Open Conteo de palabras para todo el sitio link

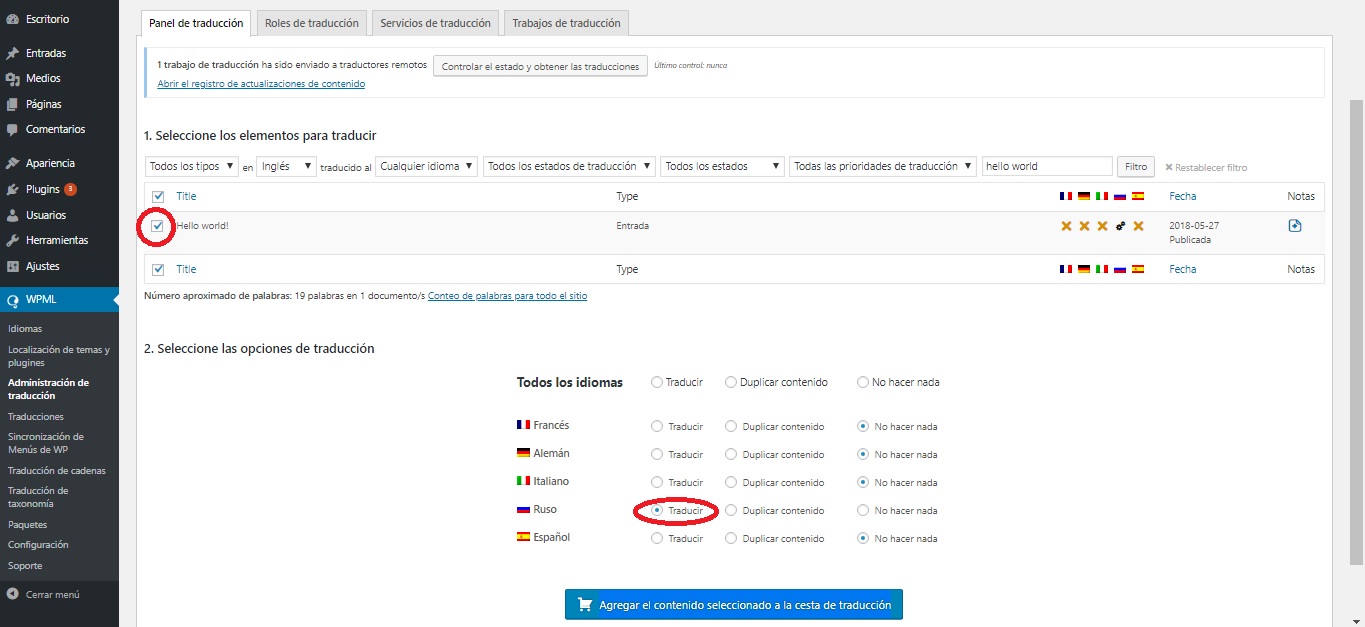[x=507, y=296]
